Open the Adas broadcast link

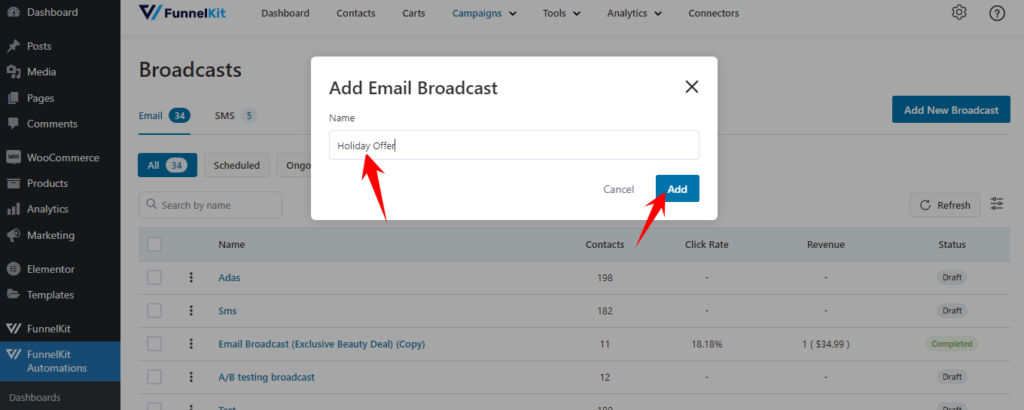point(229,277)
